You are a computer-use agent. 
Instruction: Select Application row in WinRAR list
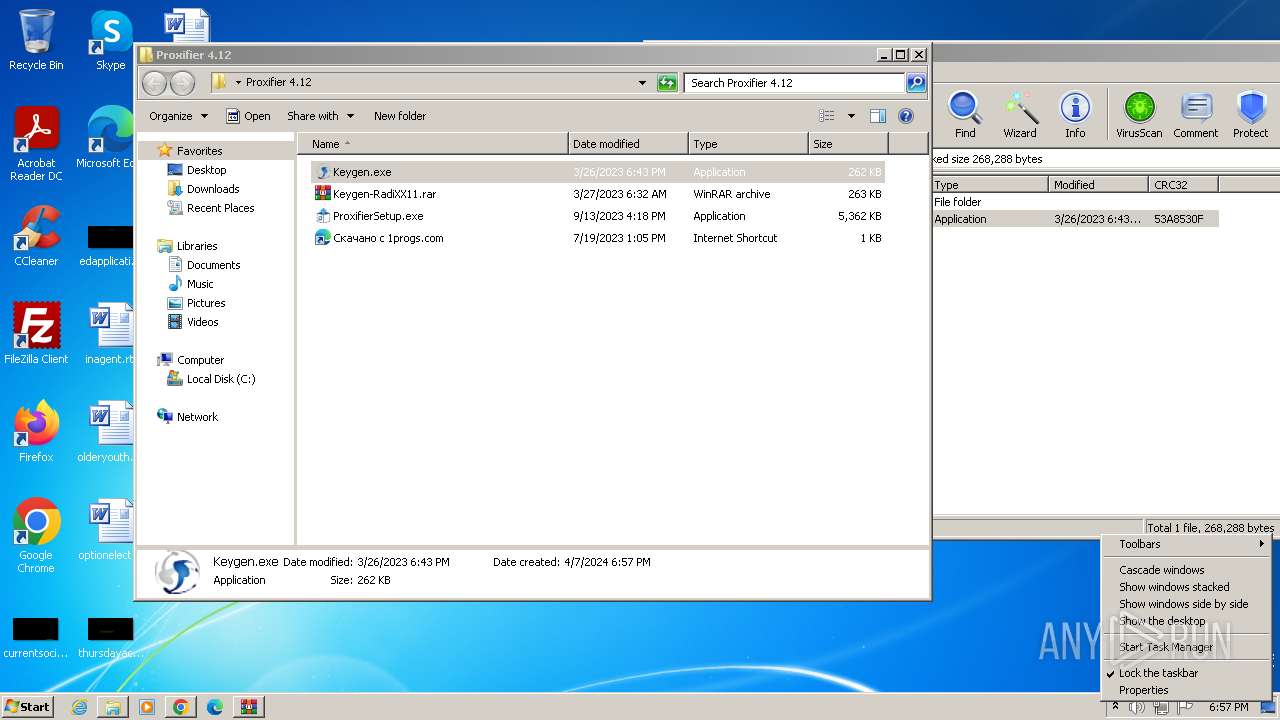click(x=1075, y=219)
